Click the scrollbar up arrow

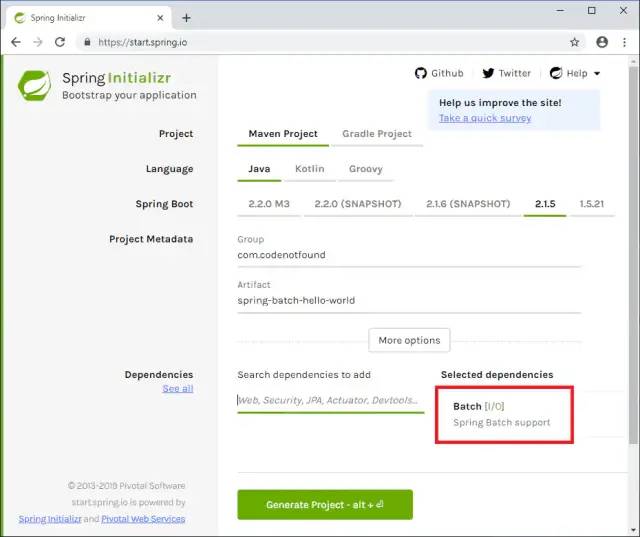(633, 62)
